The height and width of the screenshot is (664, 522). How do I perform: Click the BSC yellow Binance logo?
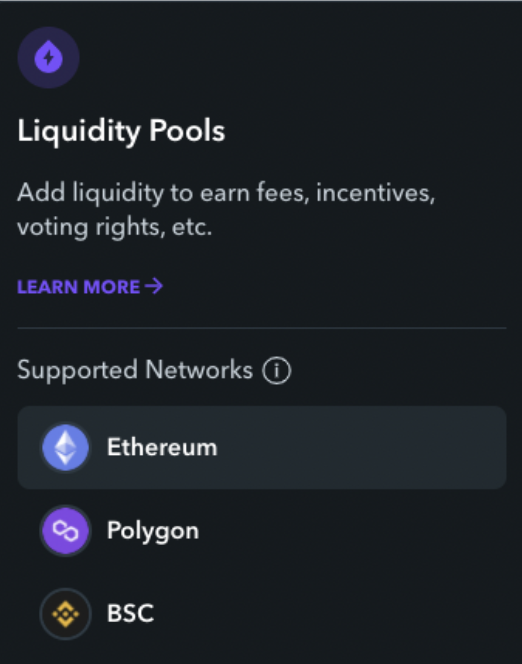click(65, 613)
